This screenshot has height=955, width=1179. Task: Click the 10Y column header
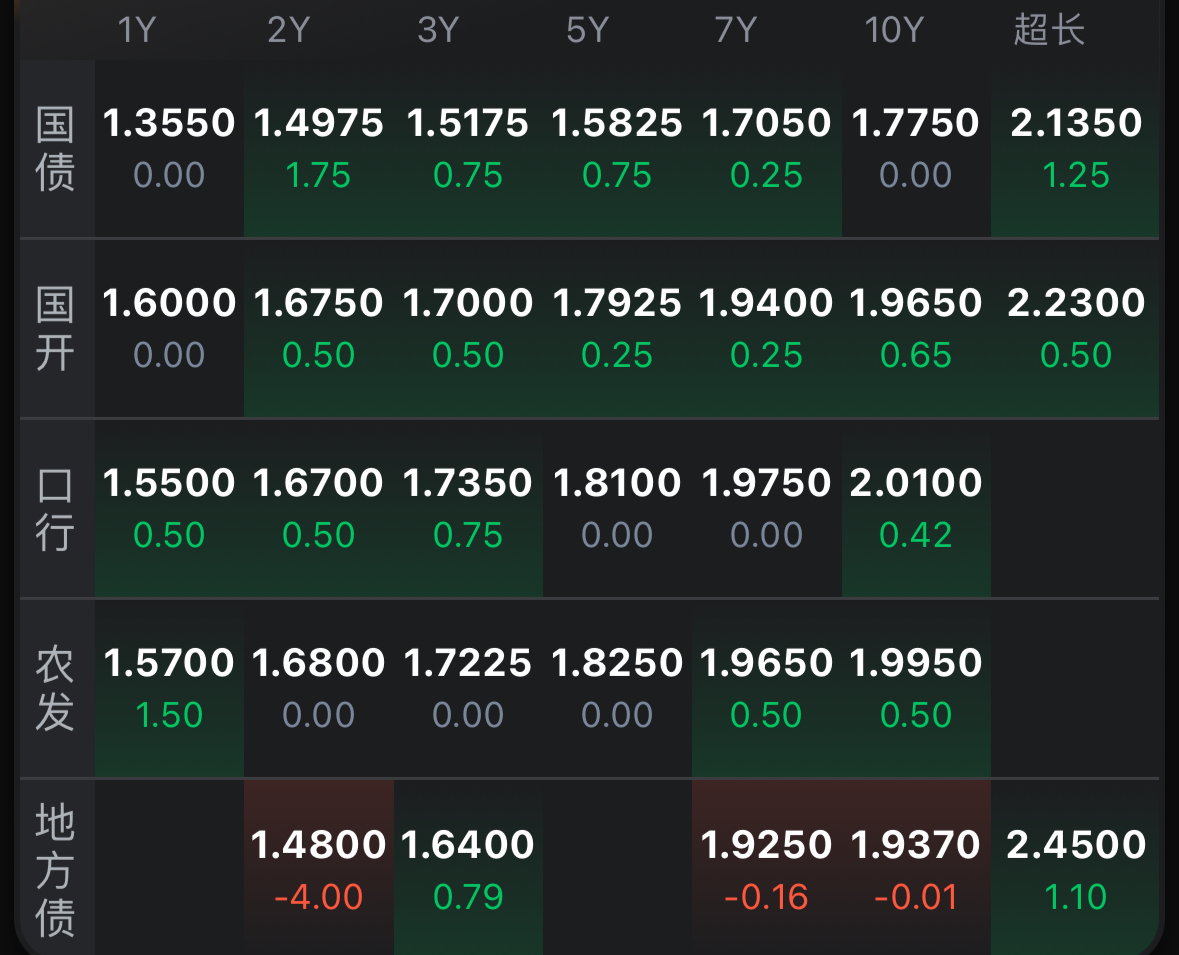pos(893,30)
